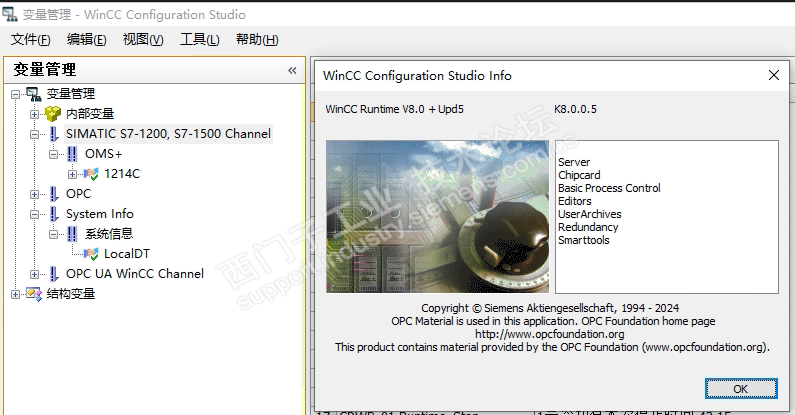The image size is (795, 415).
Task: Select the 变量管理 root tree item
Action: 70,94
